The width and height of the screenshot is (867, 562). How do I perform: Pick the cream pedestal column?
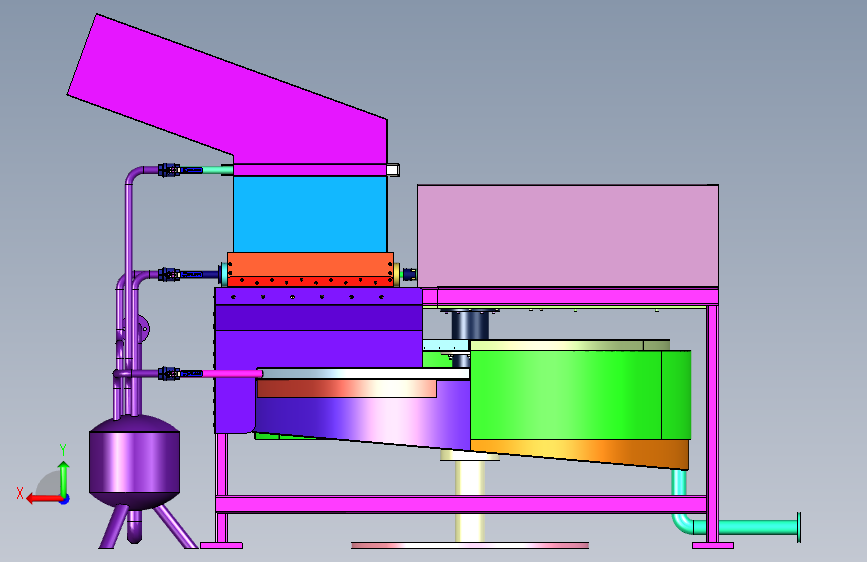(x=470, y=501)
